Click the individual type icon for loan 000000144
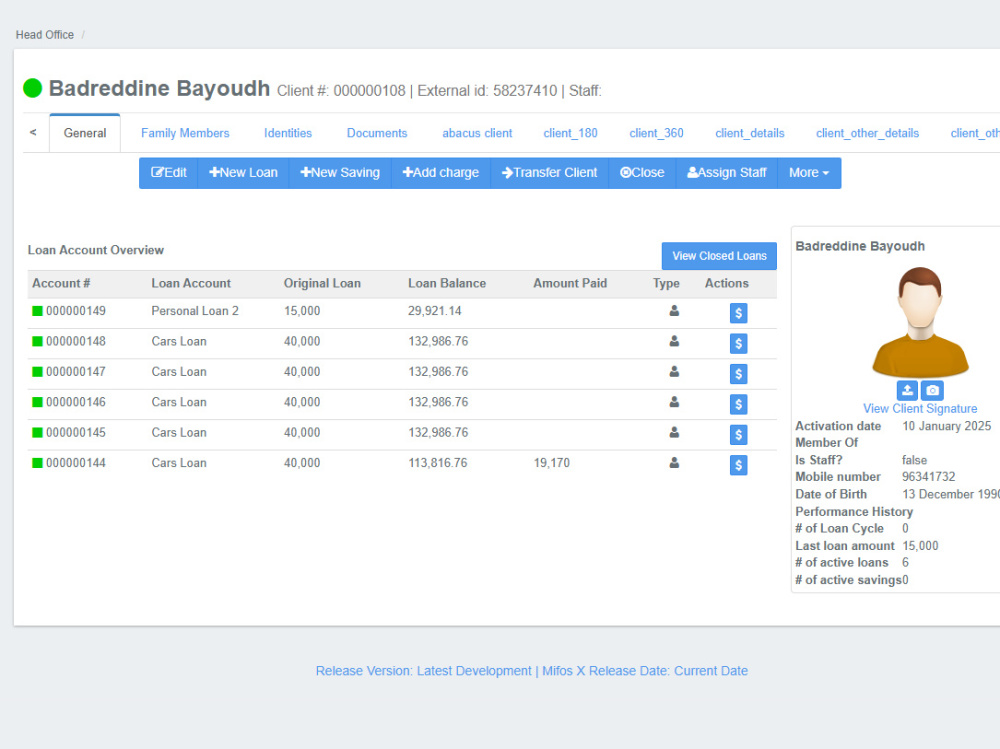This screenshot has width=1000, height=749. (674, 463)
